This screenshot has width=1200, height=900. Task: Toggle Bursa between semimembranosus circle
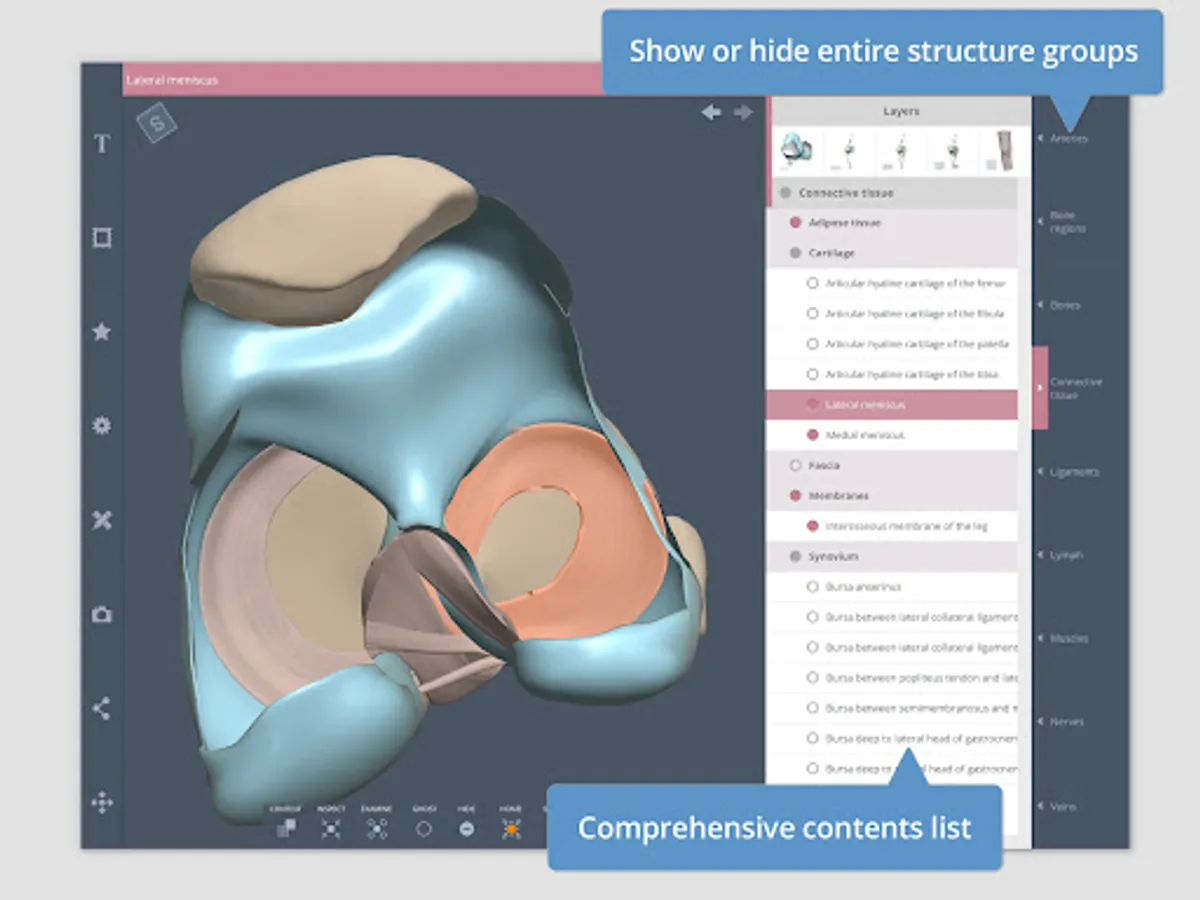pyautogui.click(x=812, y=708)
